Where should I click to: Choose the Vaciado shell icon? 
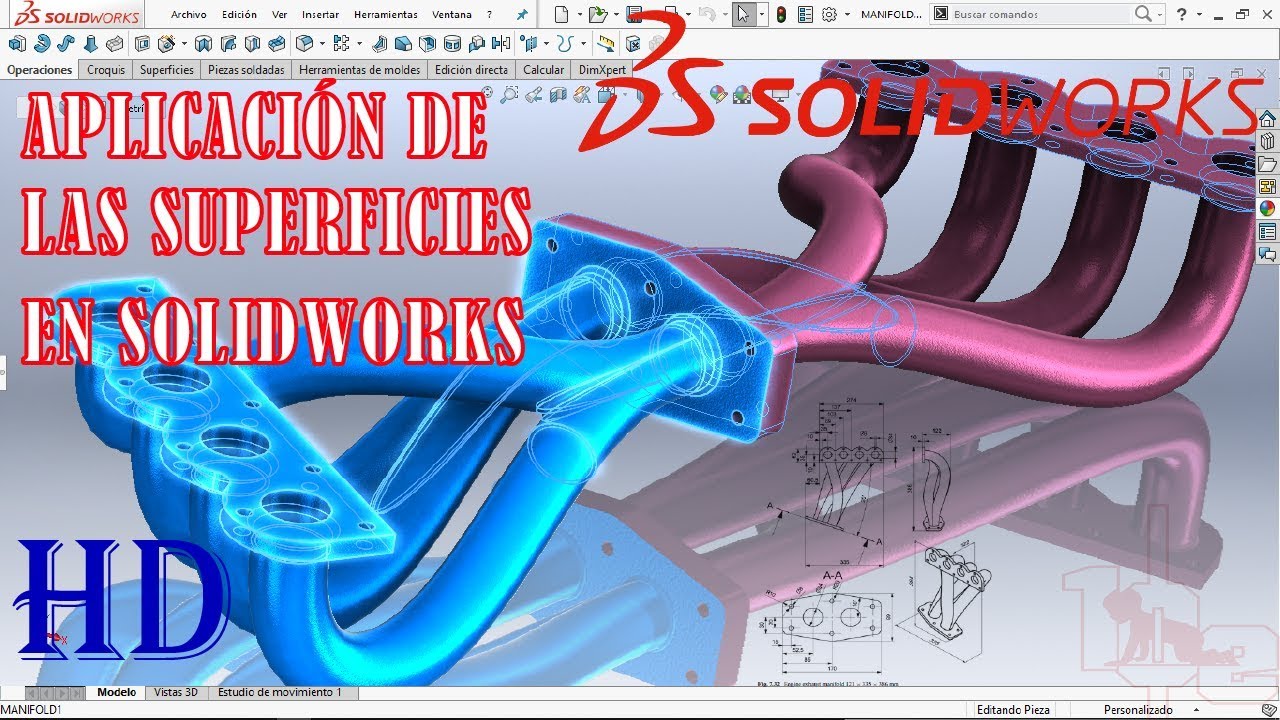click(428, 44)
